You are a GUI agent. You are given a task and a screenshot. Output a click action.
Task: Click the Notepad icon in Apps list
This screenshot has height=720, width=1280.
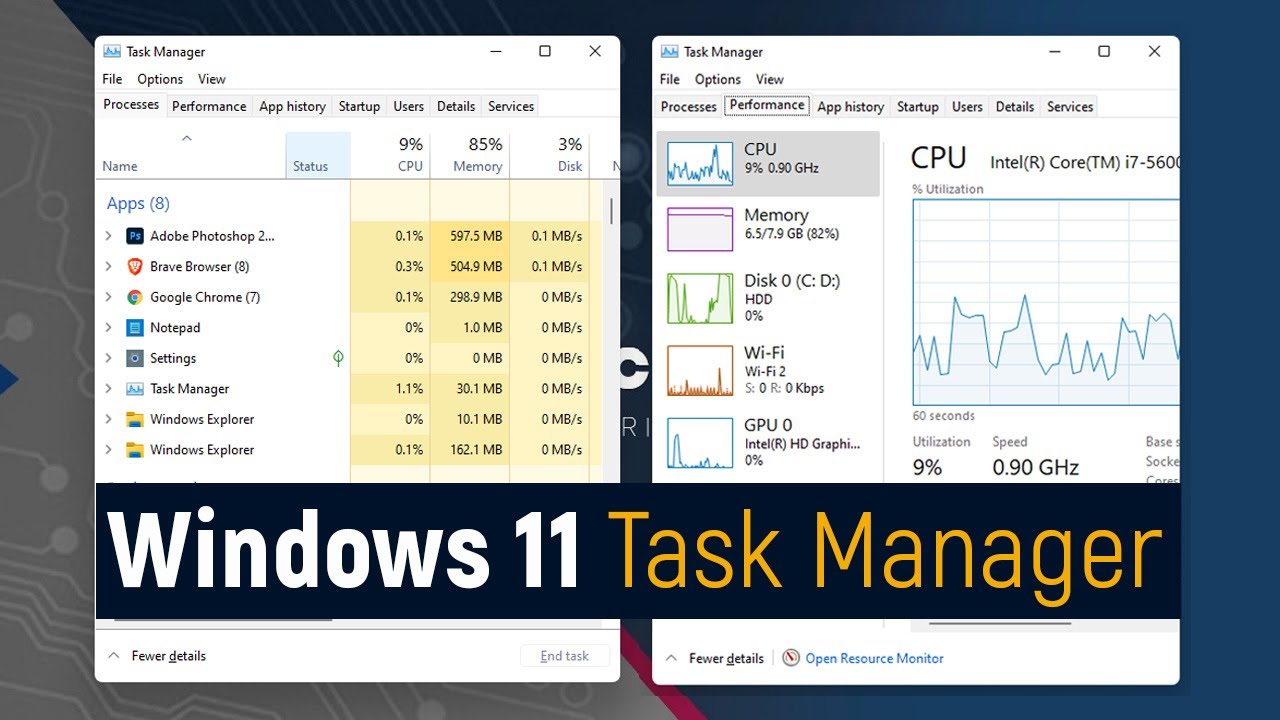135,327
